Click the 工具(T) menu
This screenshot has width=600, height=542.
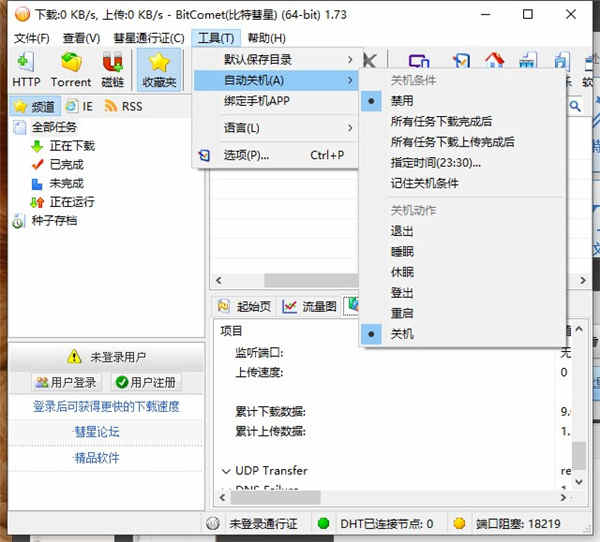[216, 38]
